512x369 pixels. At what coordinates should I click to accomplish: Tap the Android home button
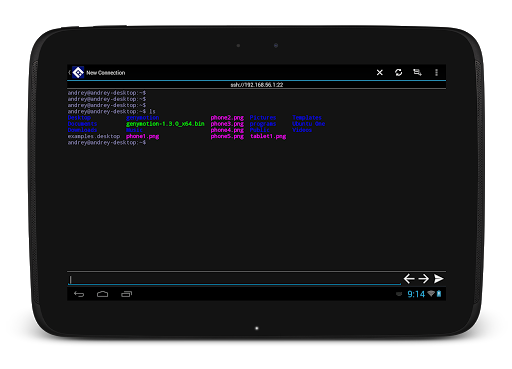coord(102,294)
